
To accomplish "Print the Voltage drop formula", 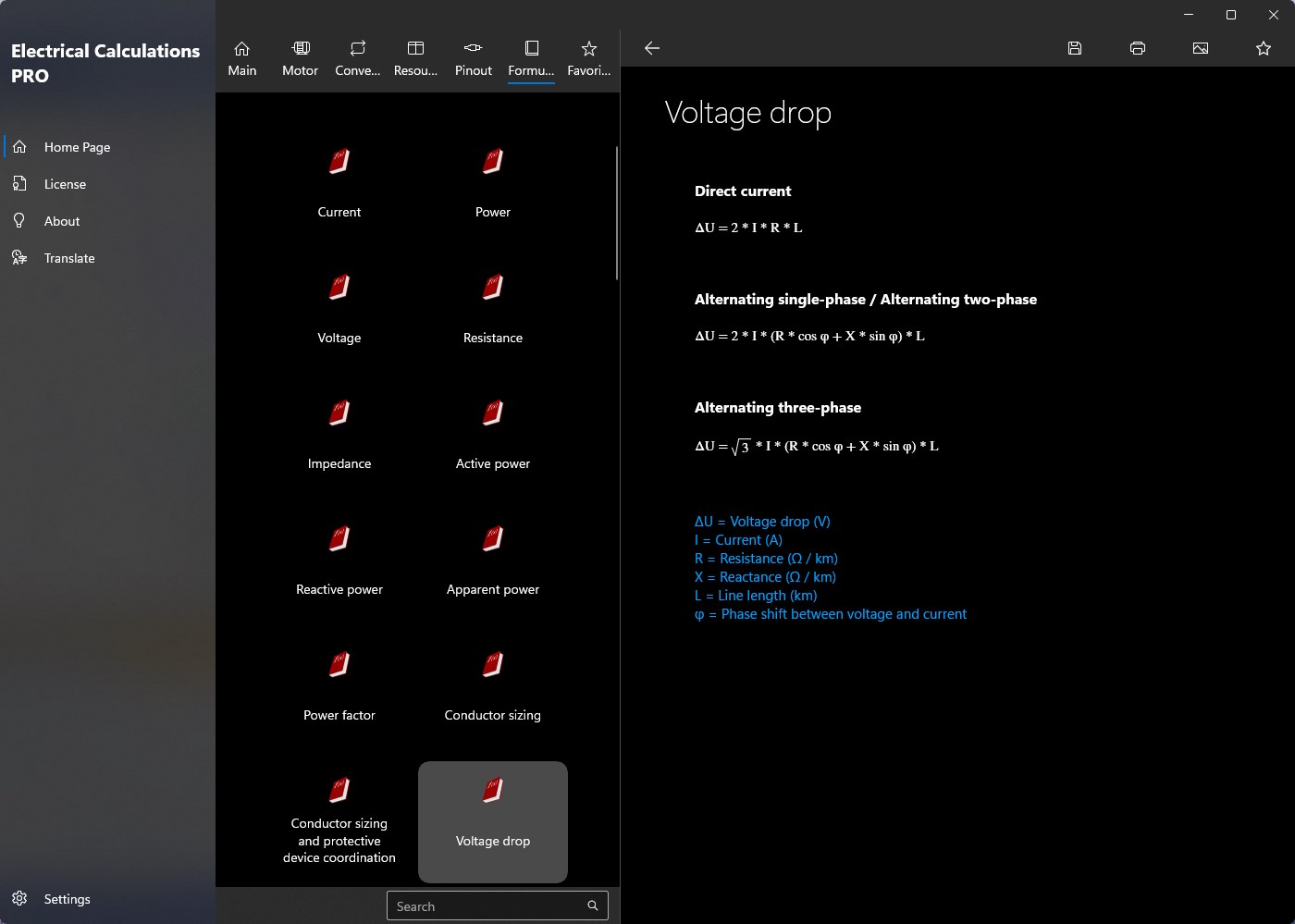I will pyautogui.click(x=1138, y=48).
